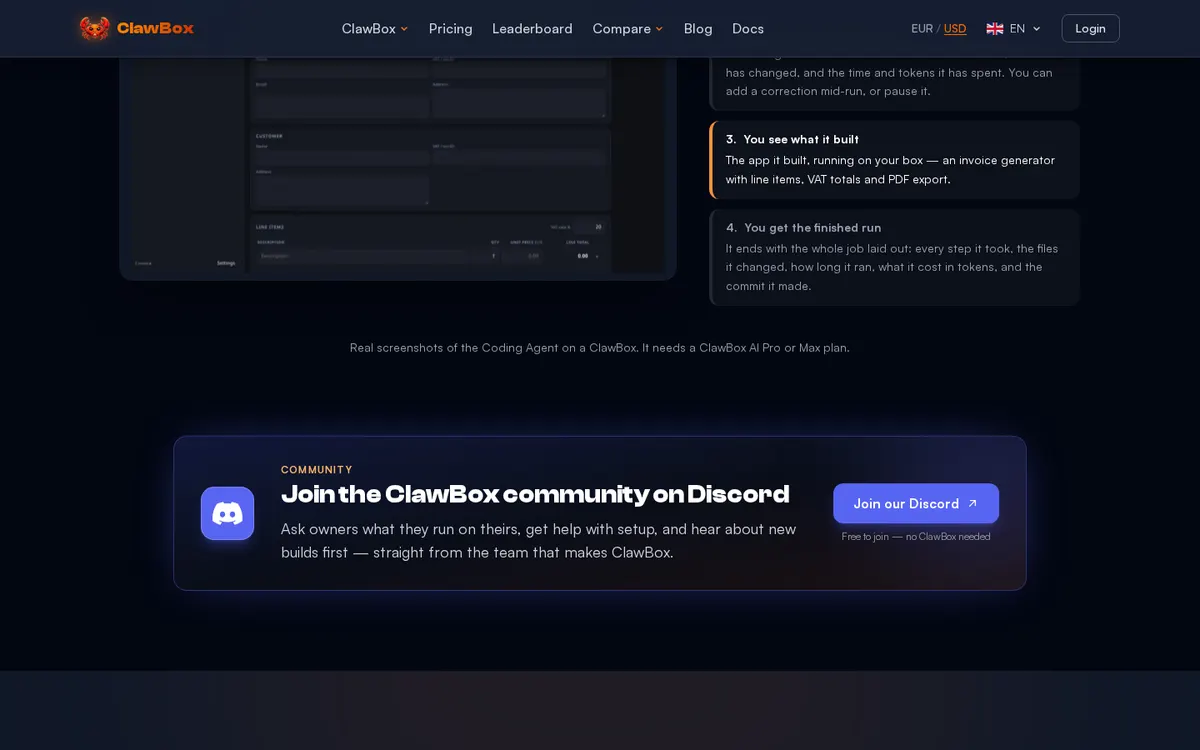Viewport: 1200px width, 750px height.
Task: Select step 3 You see what it built
Action: pos(895,160)
